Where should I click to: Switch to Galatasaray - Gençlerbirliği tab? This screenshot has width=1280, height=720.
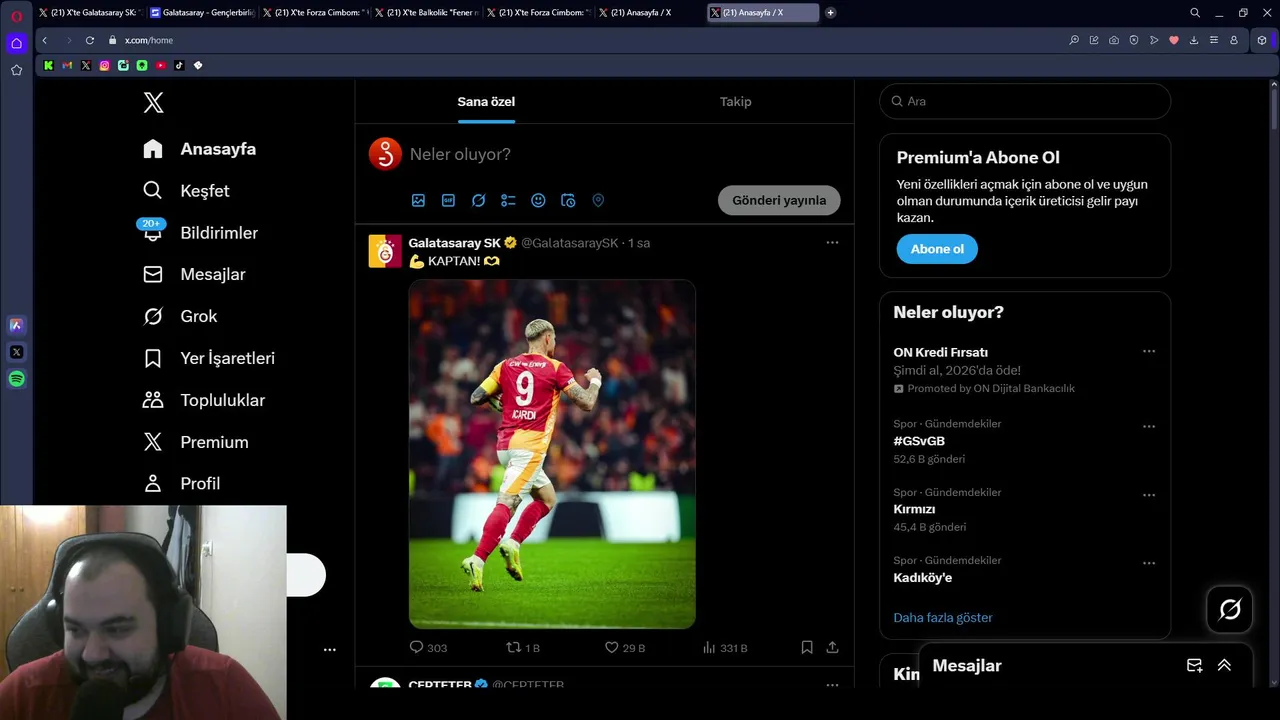202,13
